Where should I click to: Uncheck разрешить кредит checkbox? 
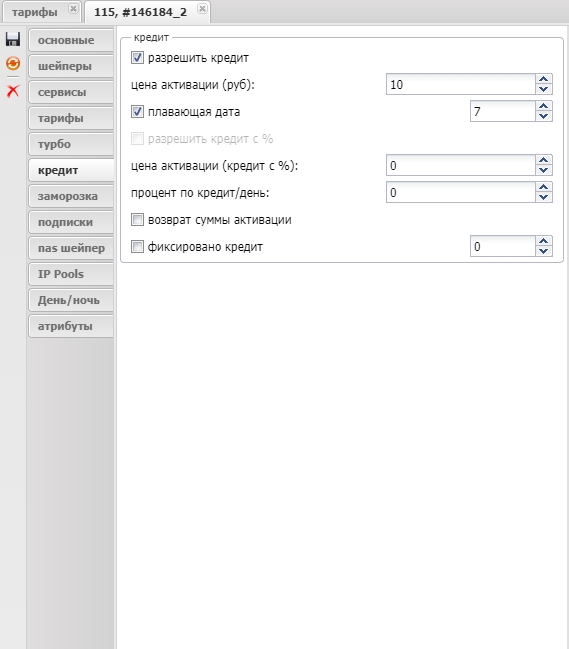(x=137, y=58)
